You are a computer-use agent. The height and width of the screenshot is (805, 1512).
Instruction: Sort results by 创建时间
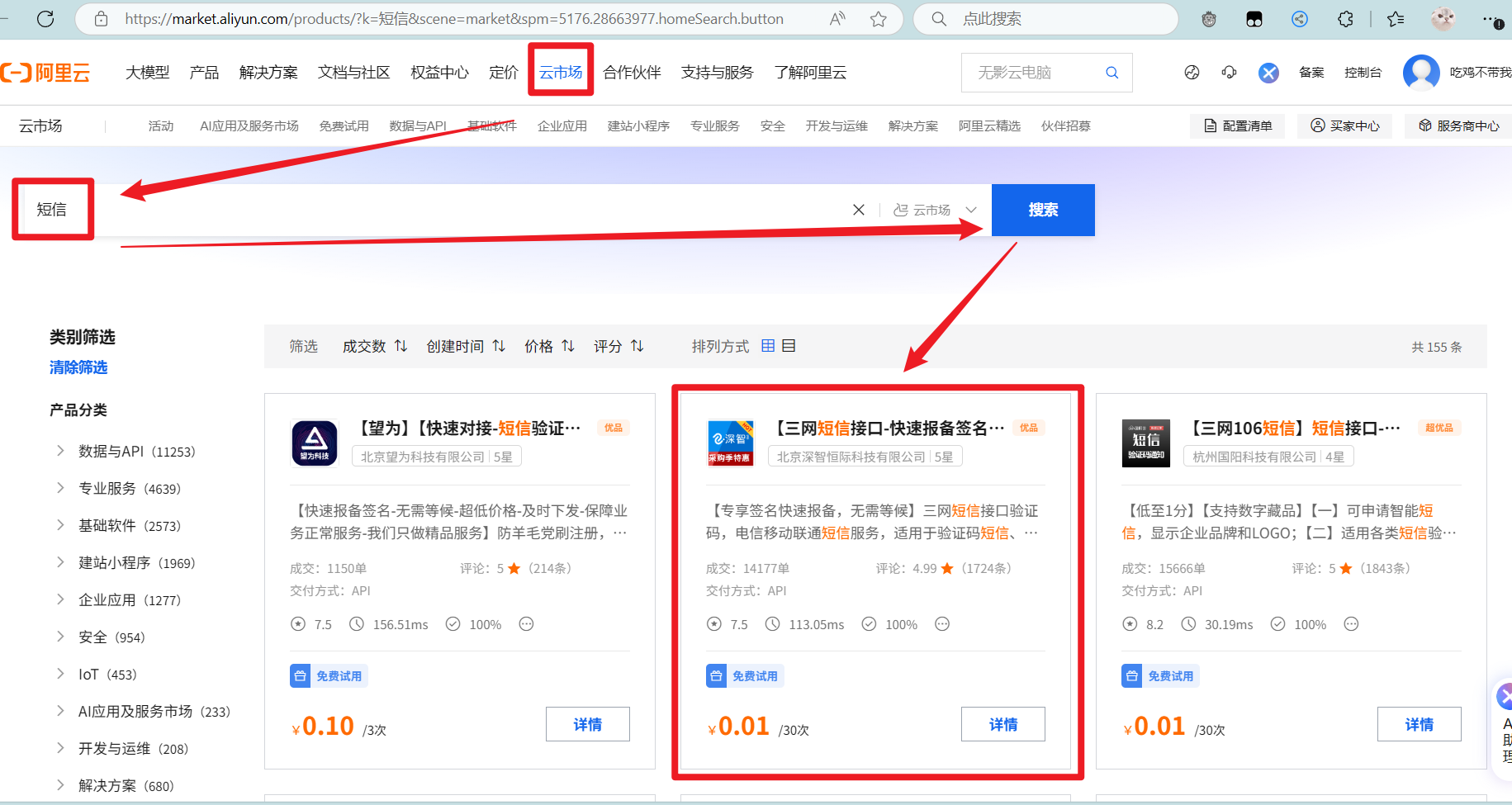click(466, 346)
